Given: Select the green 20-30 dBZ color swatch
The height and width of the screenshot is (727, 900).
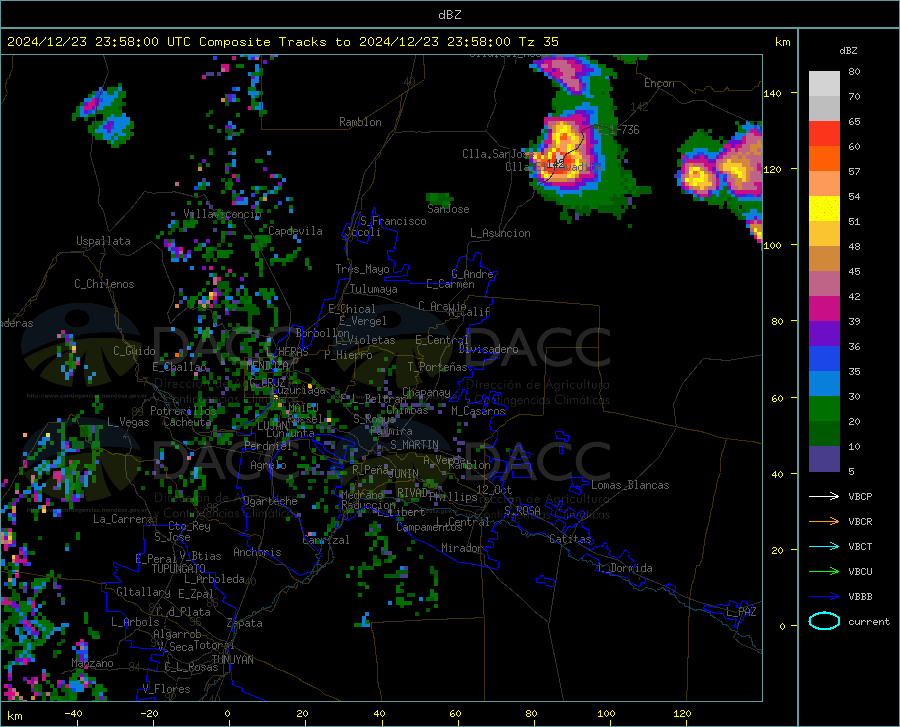Looking at the screenshot, I should (x=824, y=409).
